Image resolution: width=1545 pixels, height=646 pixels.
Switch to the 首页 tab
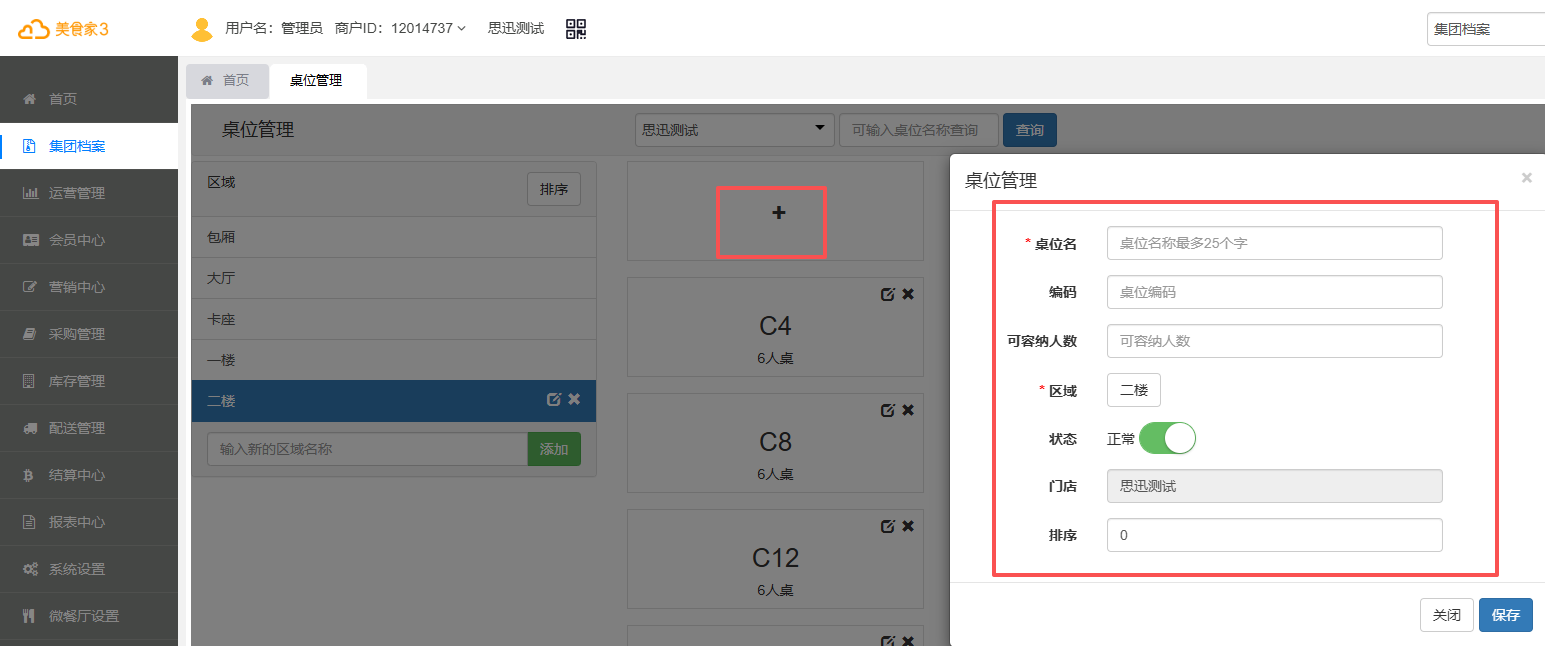[x=227, y=81]
